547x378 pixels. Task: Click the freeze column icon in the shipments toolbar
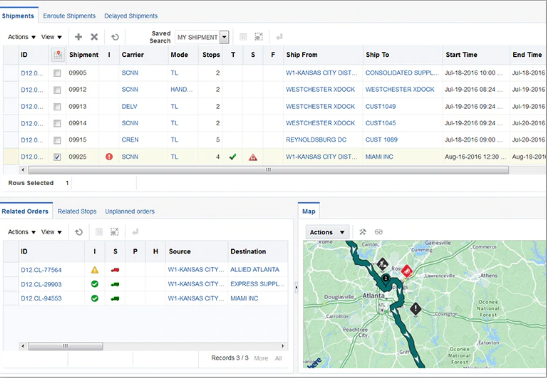pyautogui.click(x=243, y=37)
